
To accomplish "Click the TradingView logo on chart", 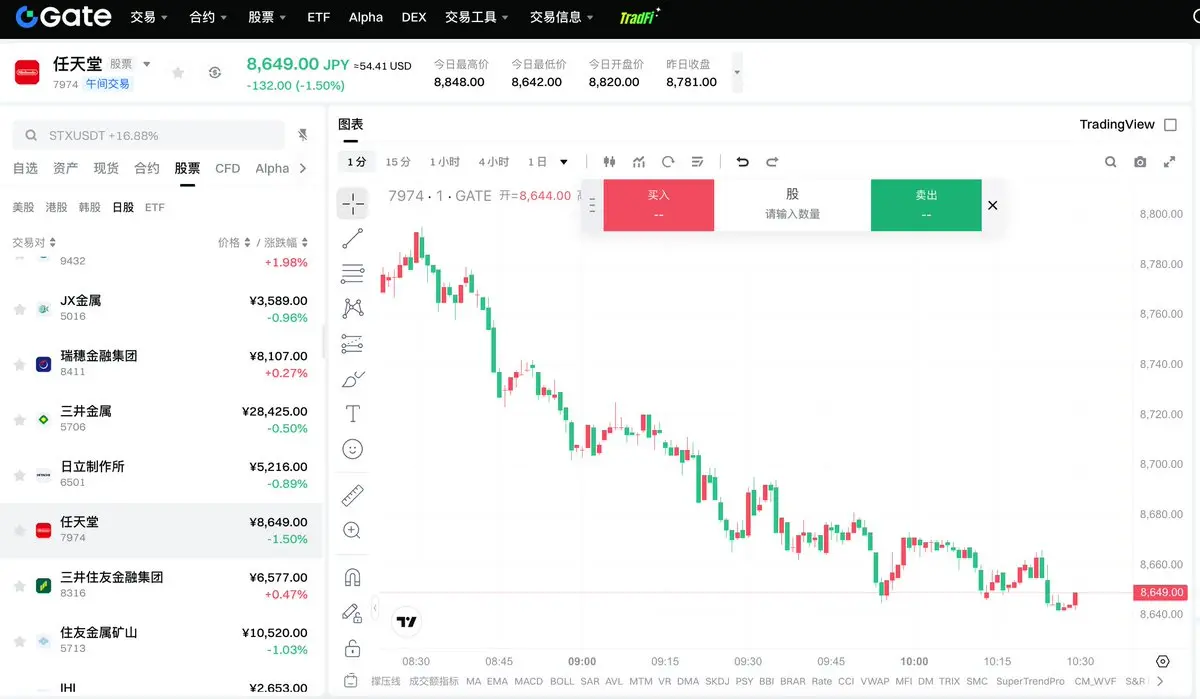I will [406, 622].
